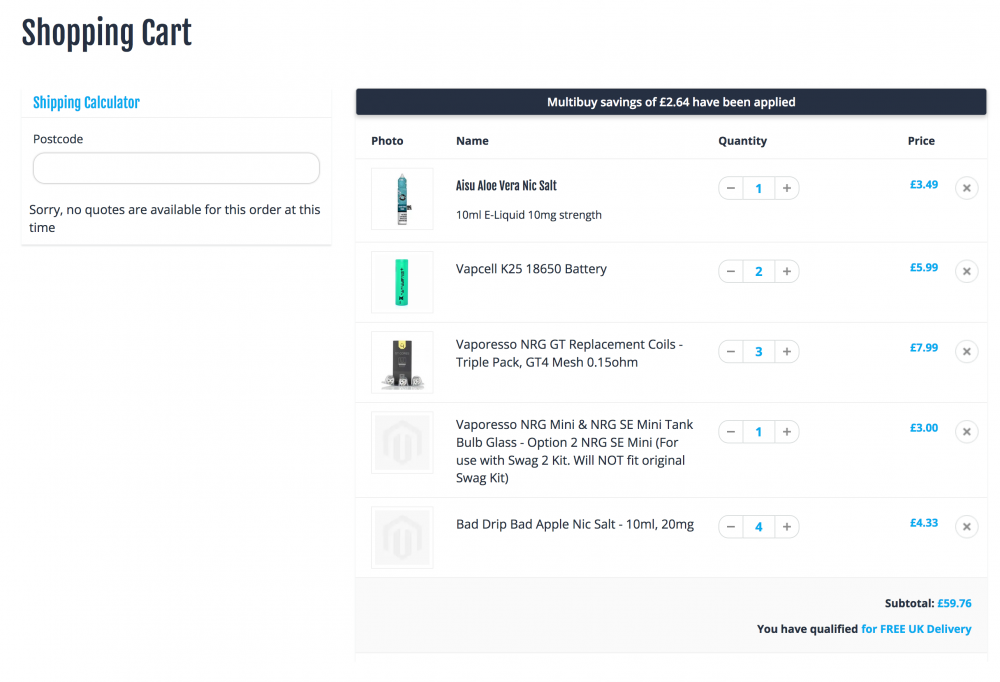Click the Photo column header
Screen dimensions: 1000x682
point(387,141)
